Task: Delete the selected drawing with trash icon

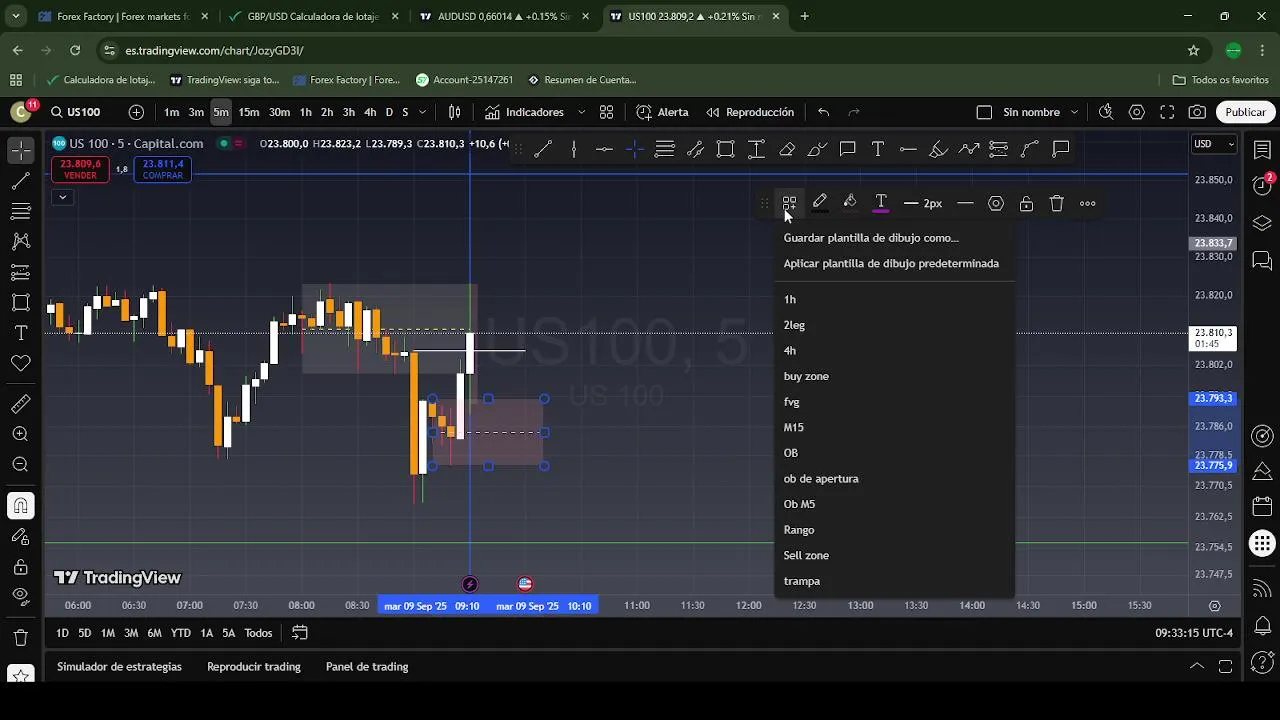Action: click(1057, 203)
